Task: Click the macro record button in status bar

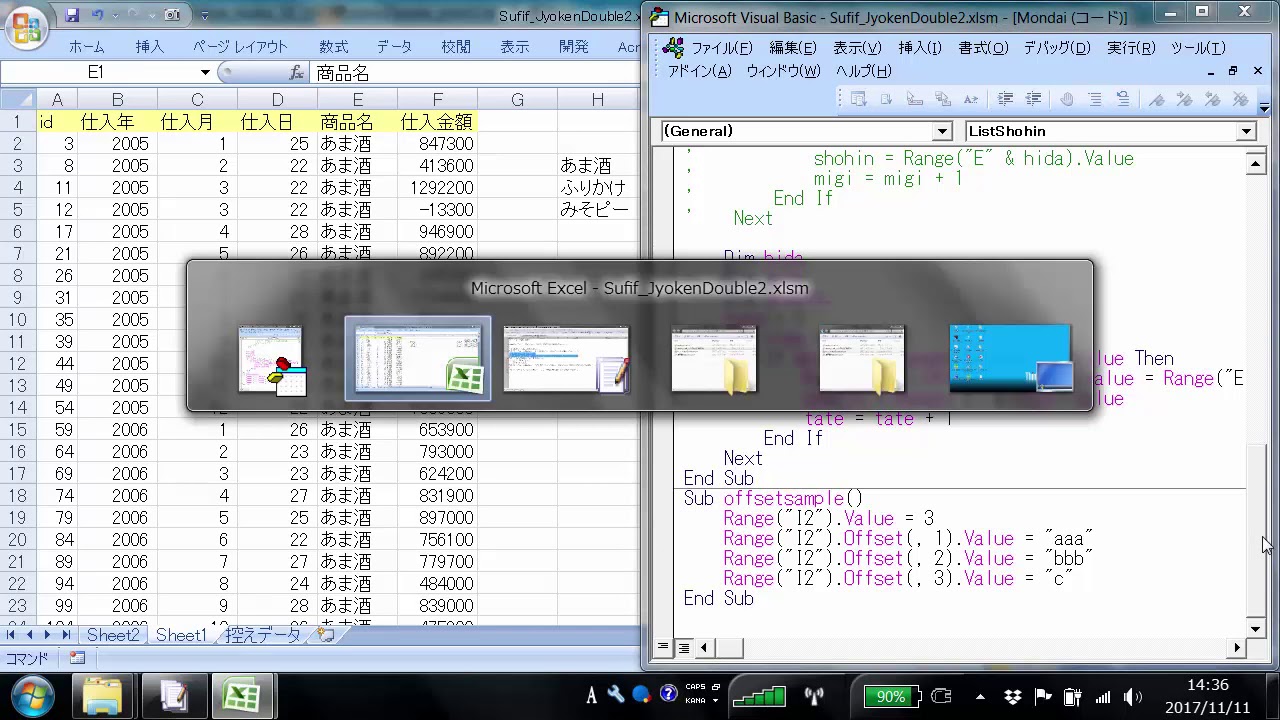Action: tap(77, 658)
